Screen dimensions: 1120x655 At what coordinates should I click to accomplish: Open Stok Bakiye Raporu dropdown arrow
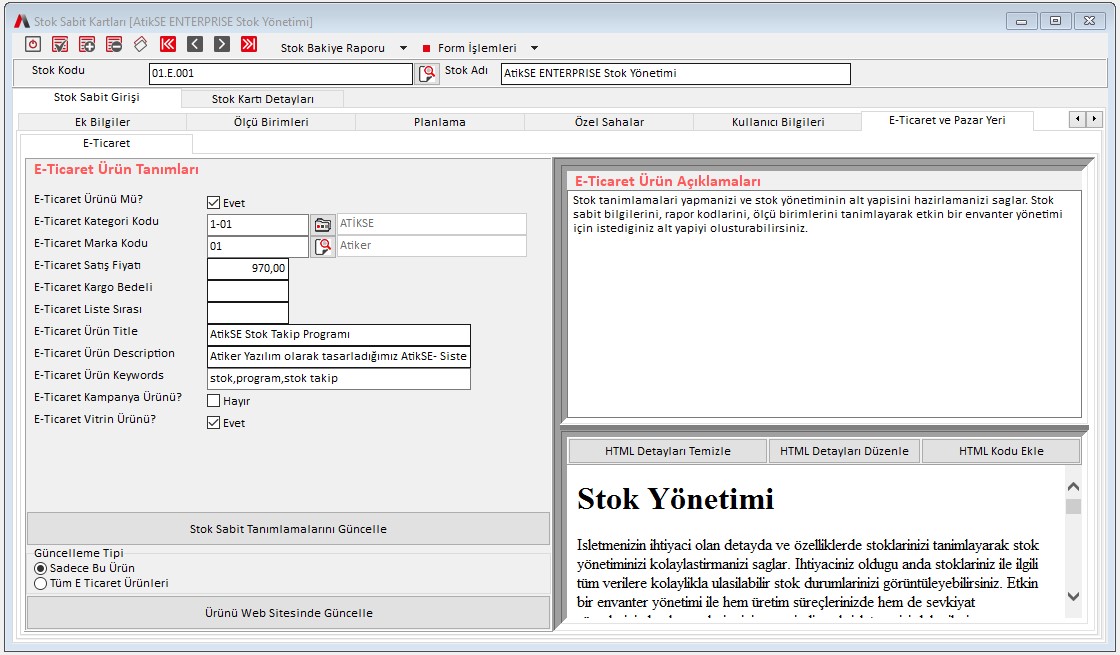coord(403,49)
